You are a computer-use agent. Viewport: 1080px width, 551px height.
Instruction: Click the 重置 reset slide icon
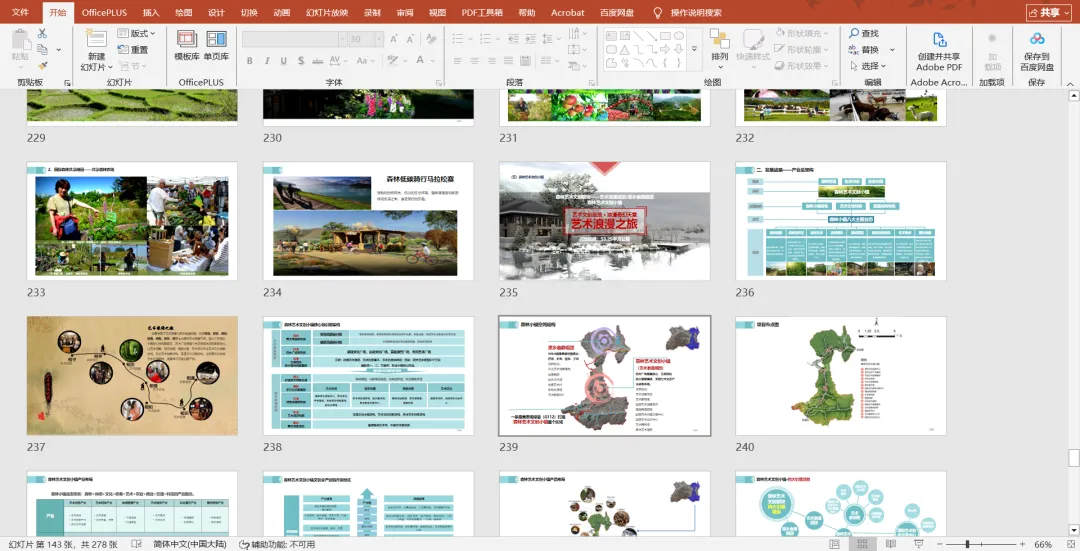tap(123, 50)
